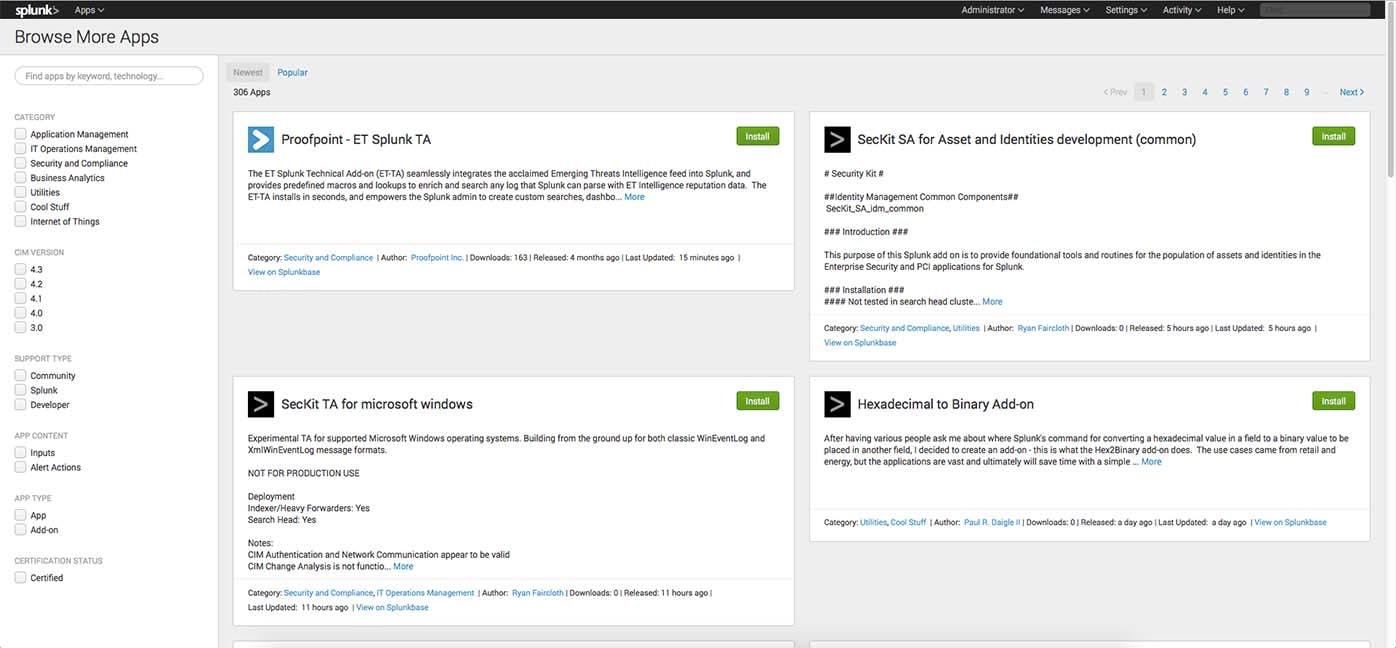Go to results page 9
The image size is (1396, 648).
1306,92
